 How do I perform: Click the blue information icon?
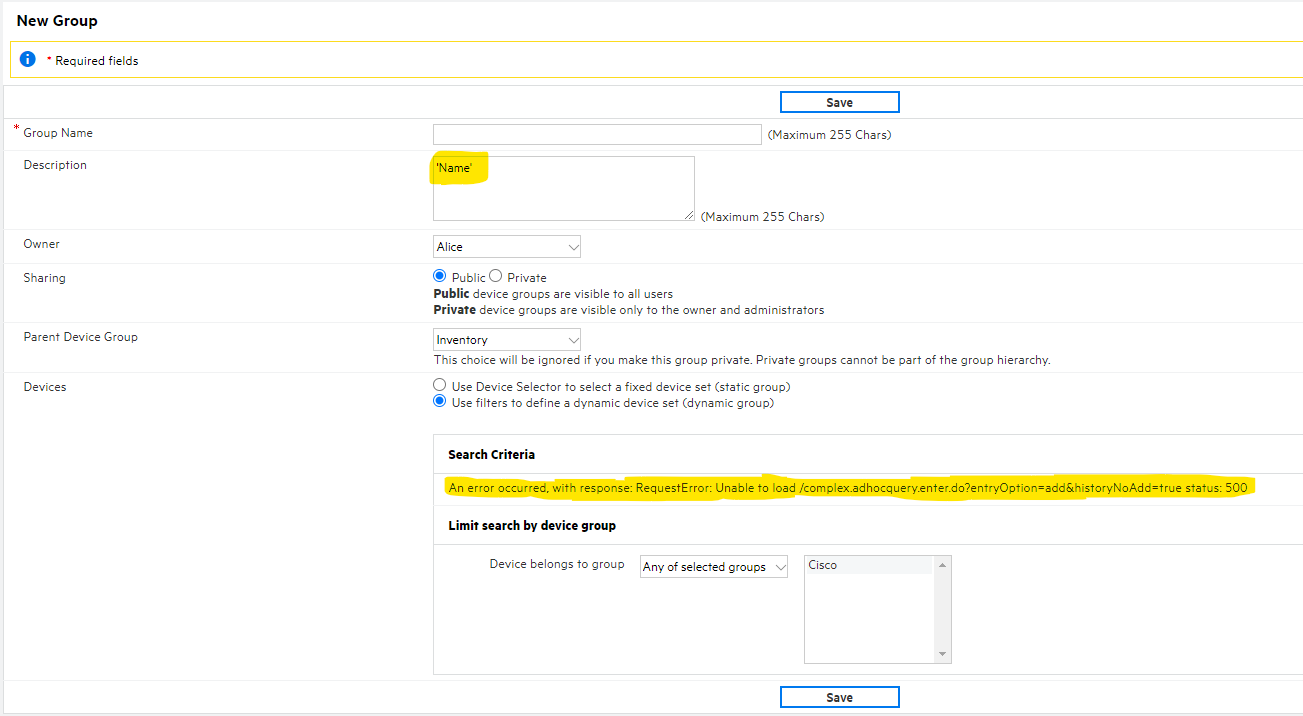(27, 59)
